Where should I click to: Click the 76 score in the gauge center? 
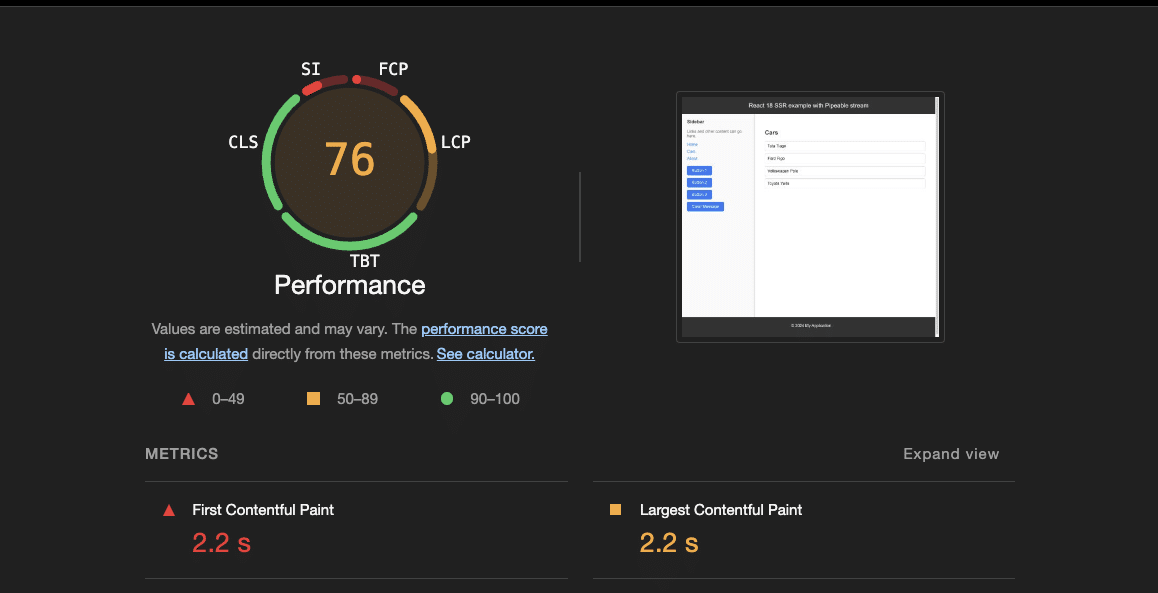pyautogui.click(x=350, y=160)
